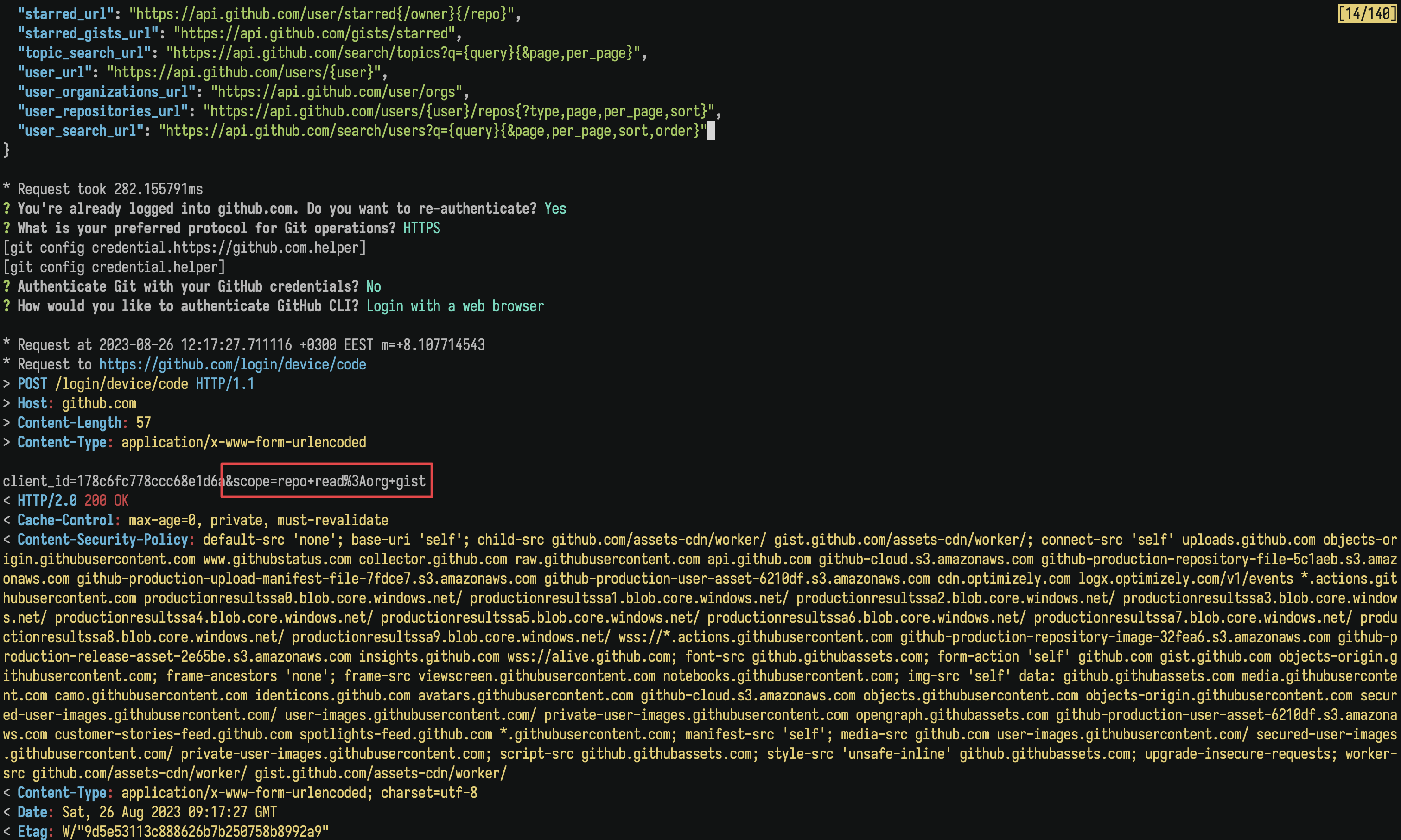Click the api.github.com/search/topics URL value
1401x840 pixels.
click(x=403, y=53)
